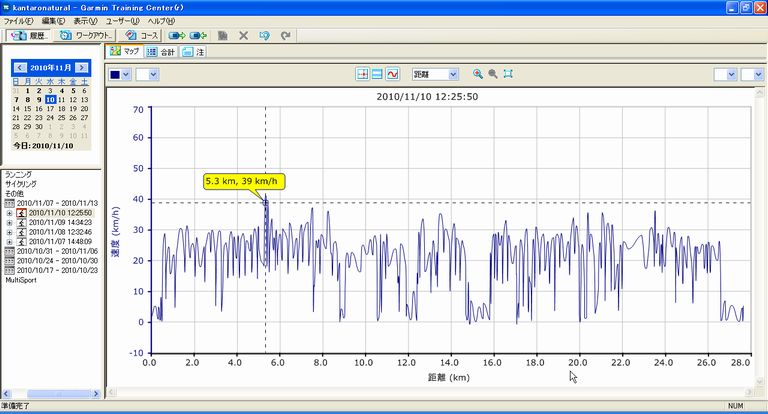Click 今日:2010/11/10 today link
The width and height of the screenshot is (768, 414).
(43, 146)
